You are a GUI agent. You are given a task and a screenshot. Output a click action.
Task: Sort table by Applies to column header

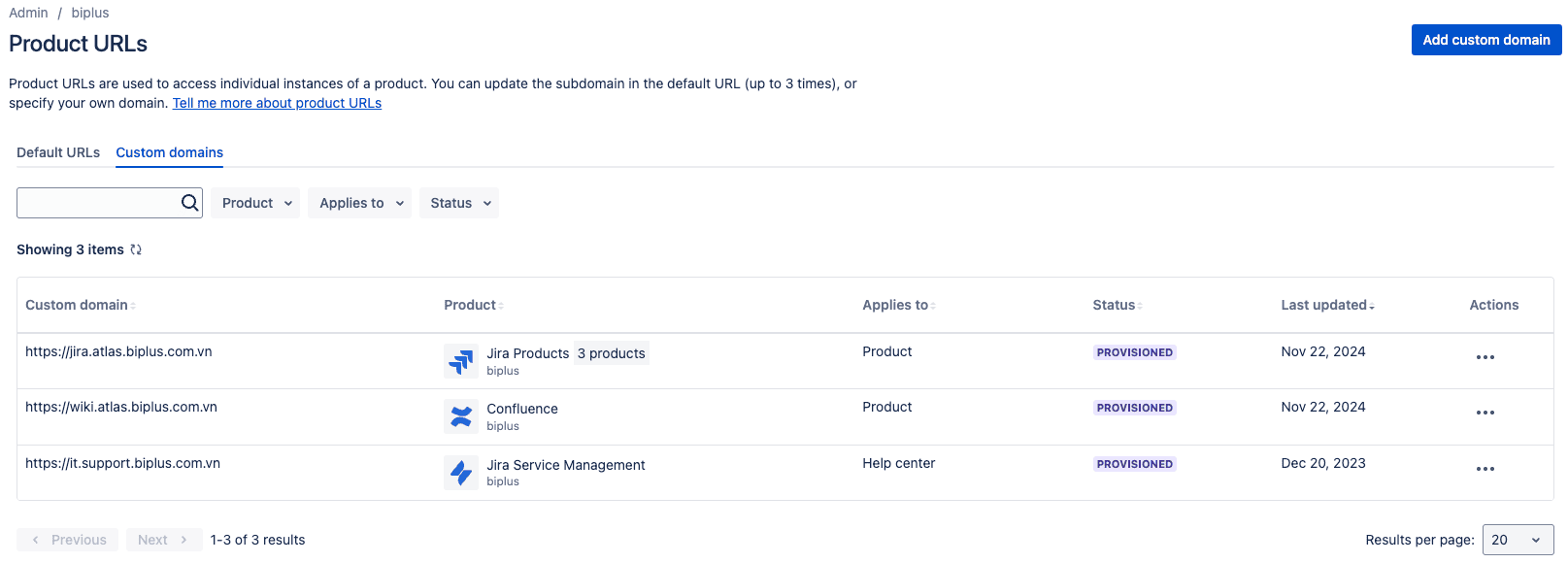(x=899, y=305)
